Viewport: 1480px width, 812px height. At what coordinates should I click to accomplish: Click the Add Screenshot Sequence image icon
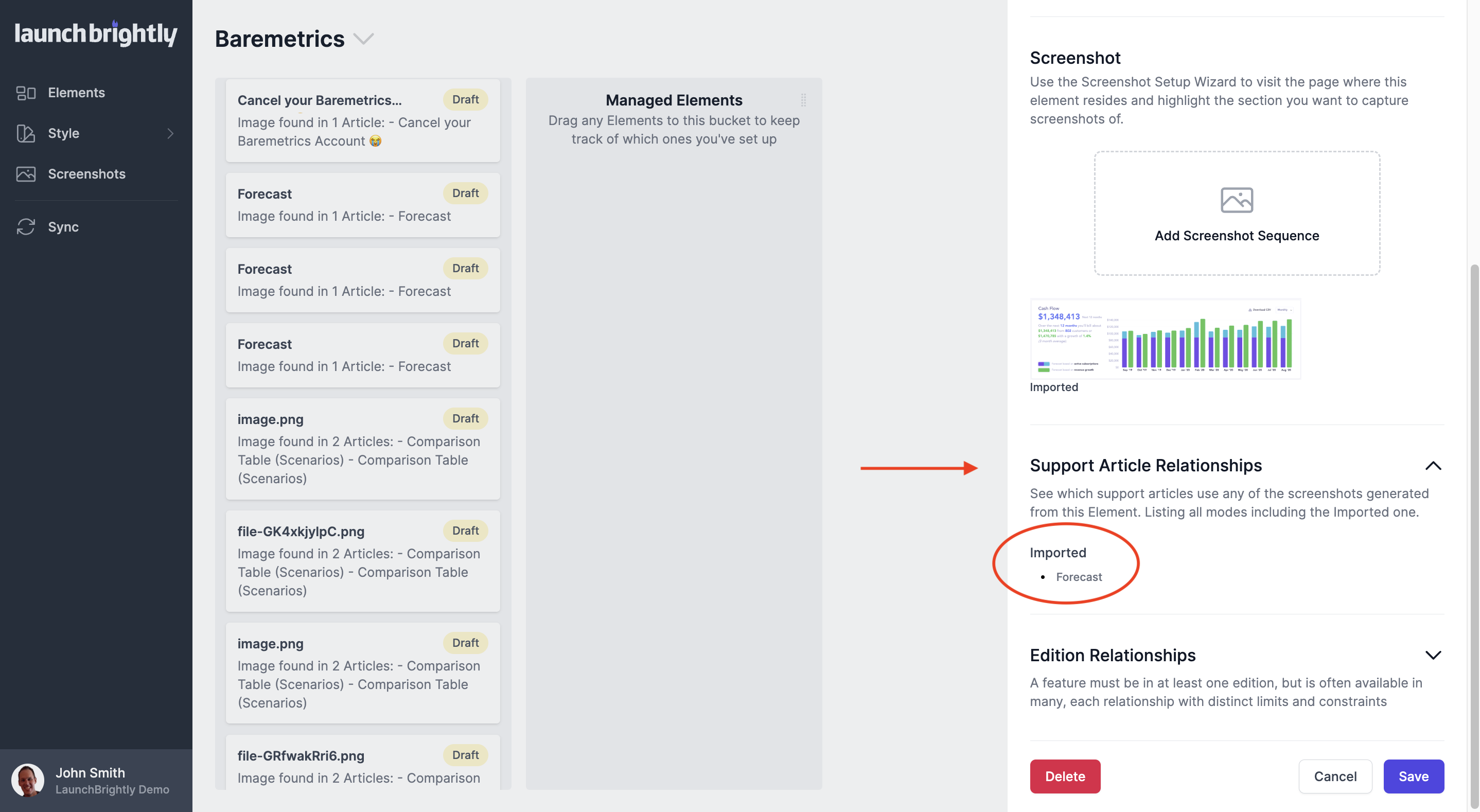pos(1237,200)
